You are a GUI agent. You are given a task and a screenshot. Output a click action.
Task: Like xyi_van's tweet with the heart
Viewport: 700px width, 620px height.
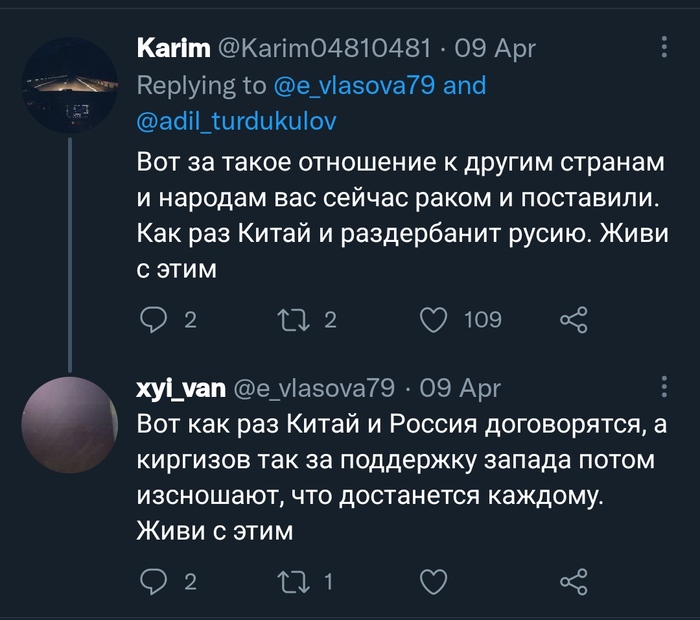[x=432, y=581]
